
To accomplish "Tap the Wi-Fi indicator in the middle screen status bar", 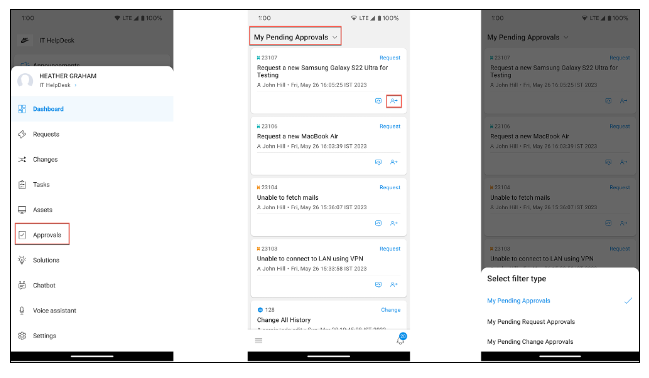I will (353, 18).
